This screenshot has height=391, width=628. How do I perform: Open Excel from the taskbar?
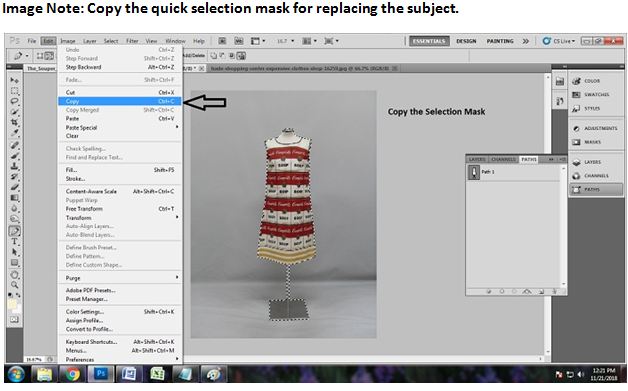pyautogui.click(x=157, y=374)
